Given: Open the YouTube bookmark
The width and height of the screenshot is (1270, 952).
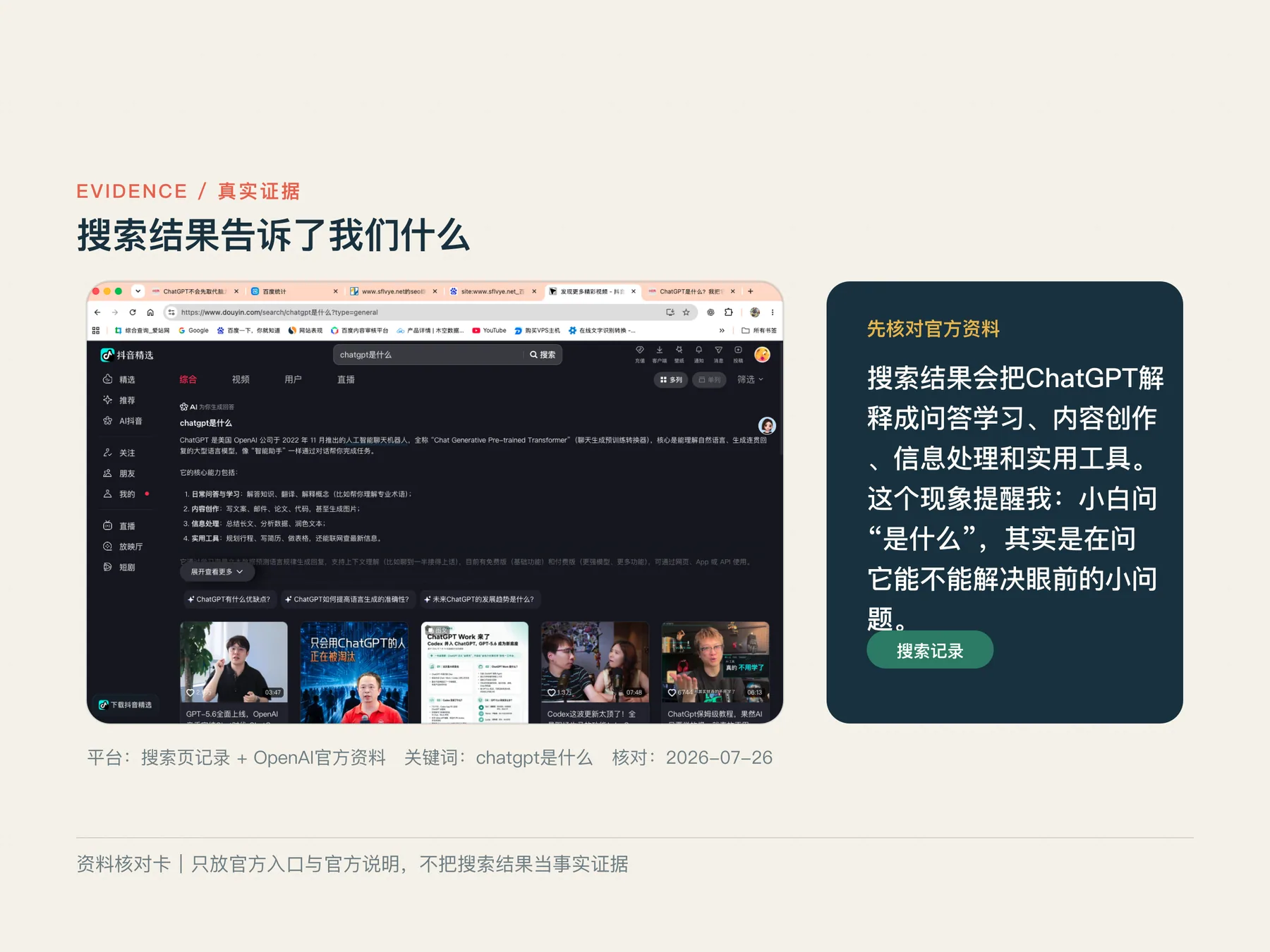Looking at the screenshot, I should [x=490, y=330].
